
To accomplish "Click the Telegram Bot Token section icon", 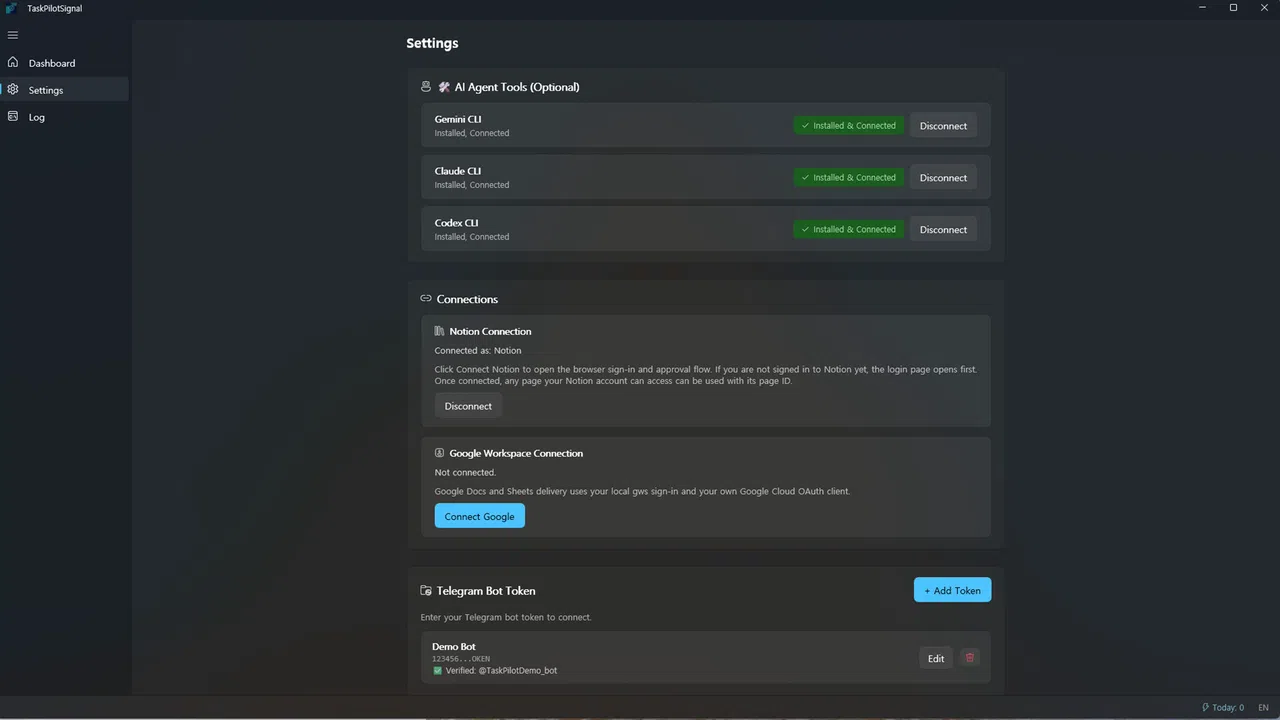I will (x=426, y=591).
